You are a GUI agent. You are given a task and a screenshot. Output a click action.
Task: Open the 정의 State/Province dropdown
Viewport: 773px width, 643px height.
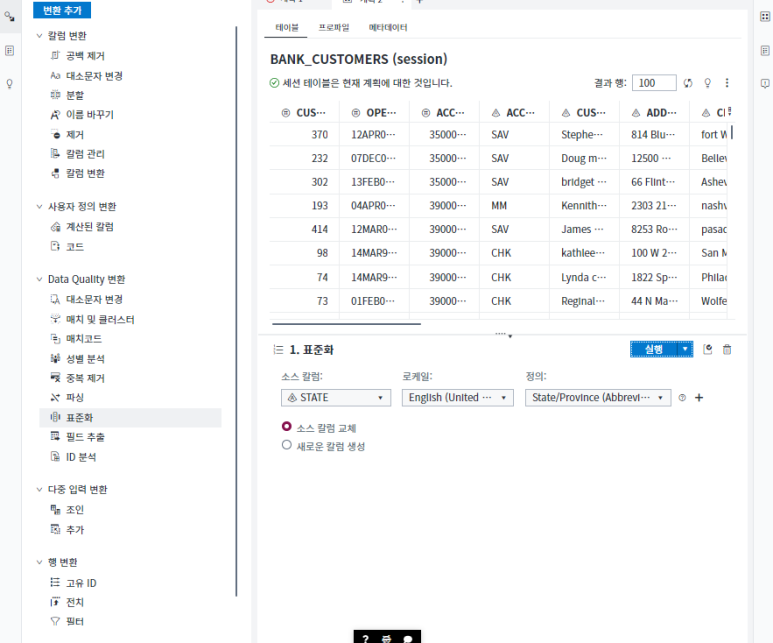[598, 397]
